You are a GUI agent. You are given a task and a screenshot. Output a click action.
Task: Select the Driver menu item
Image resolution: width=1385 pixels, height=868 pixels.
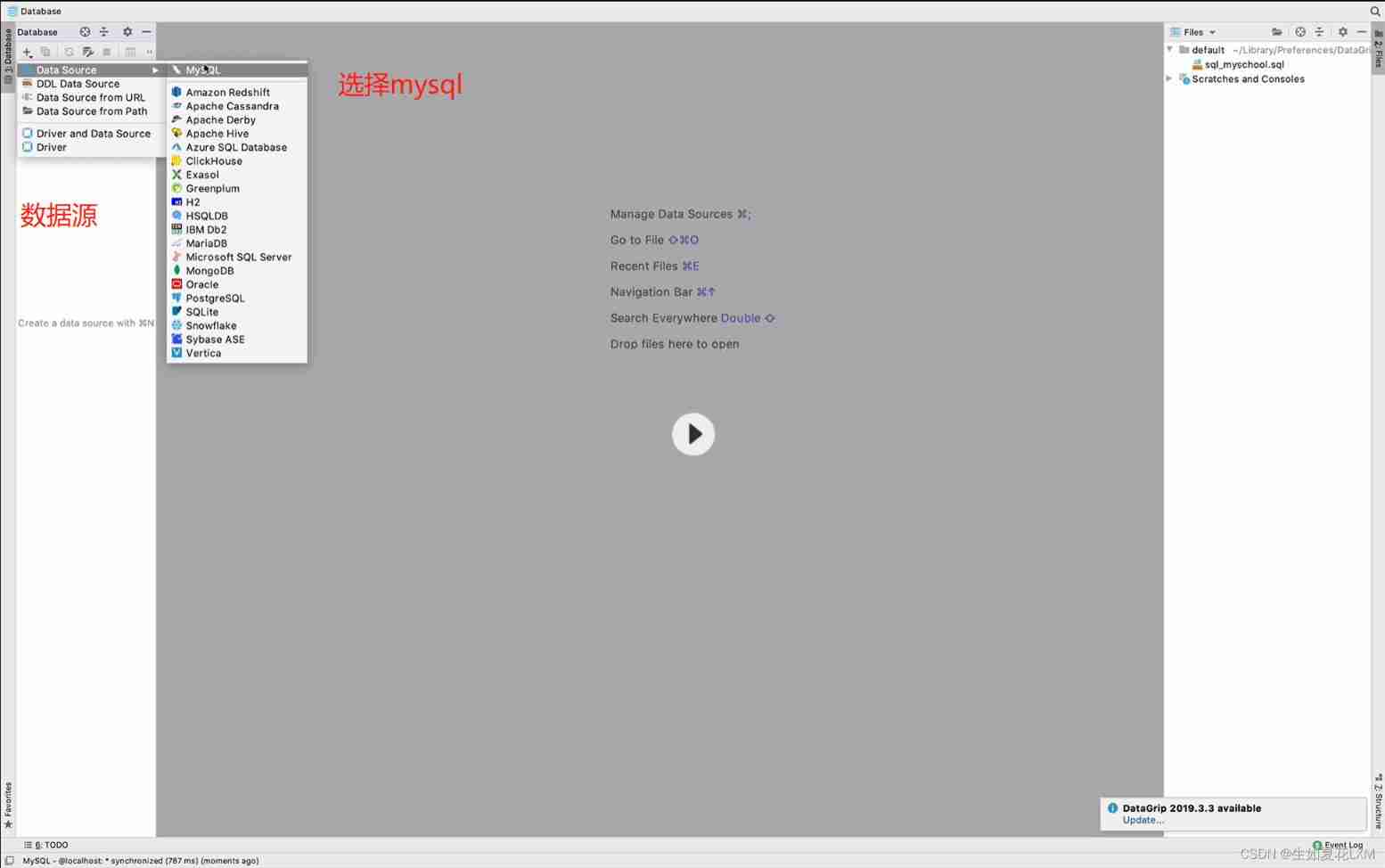91,147
